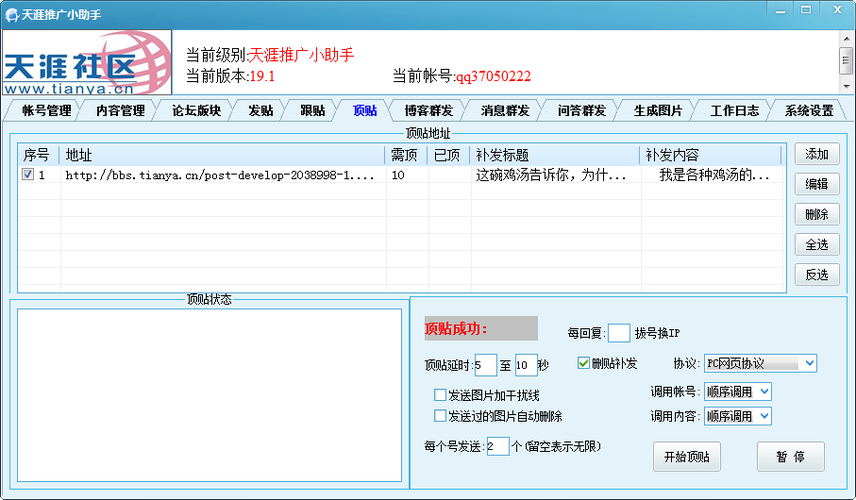The height and width of the screenshot is (500, 856).
Task: Select all entries with 全选
Action: [816, 244]
